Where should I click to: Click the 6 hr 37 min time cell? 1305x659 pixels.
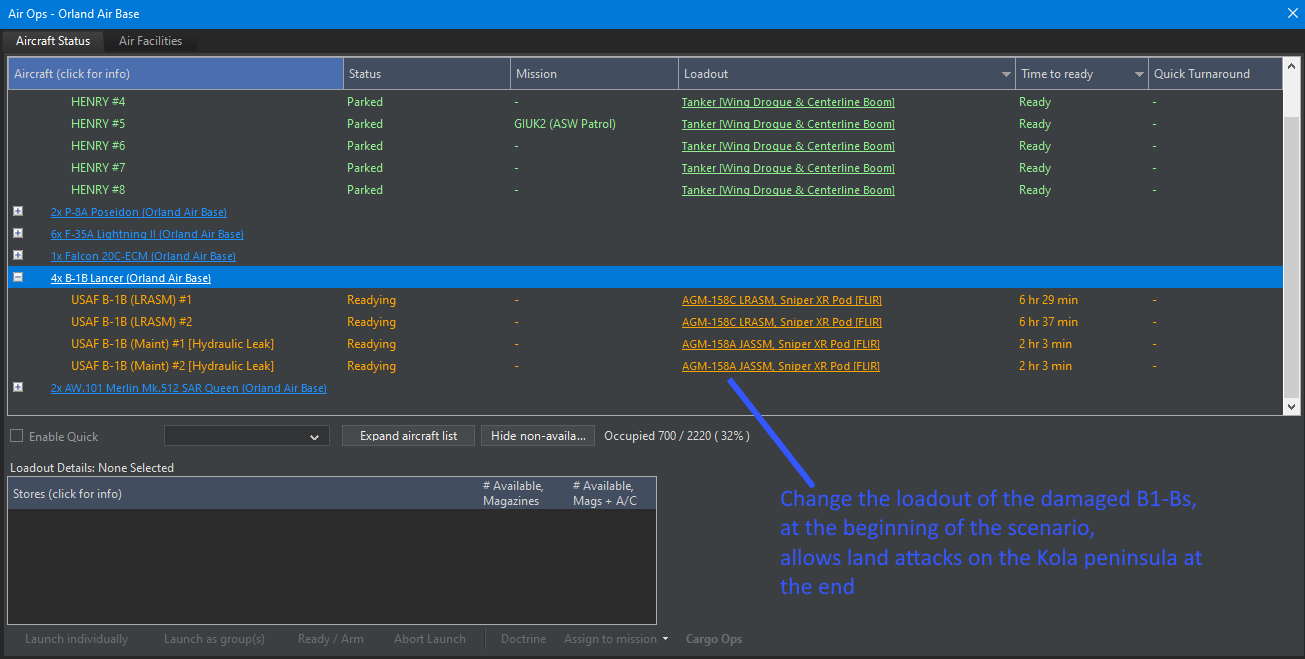(1048, 322)
